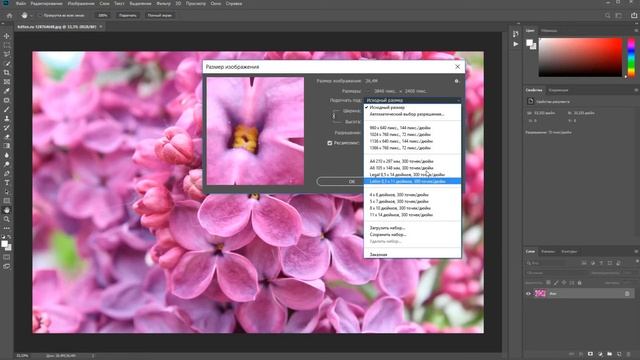Open the File menu
Screen dimensions: 640x360
pos(21,4)
